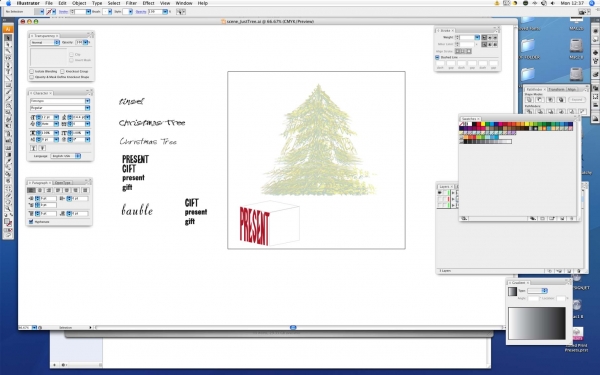Select the black arrow Selection tool
This screenshot has width=600, height=375.
pyautogui.click(x=8, y=38)
